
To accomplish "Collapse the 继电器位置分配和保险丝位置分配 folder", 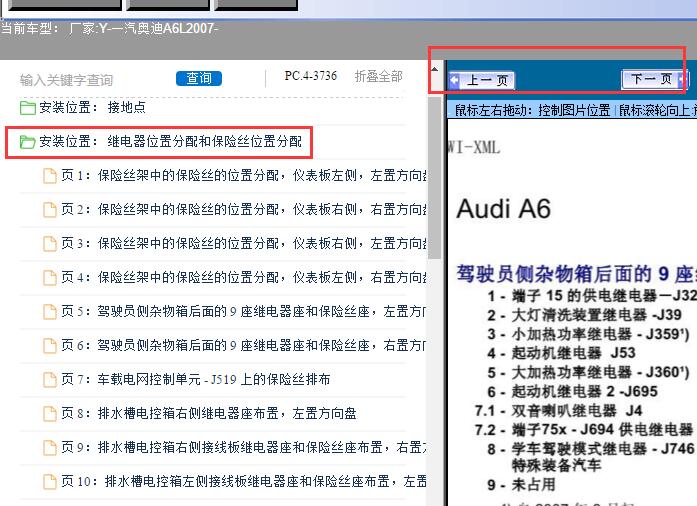I will [x=170, y=141].
